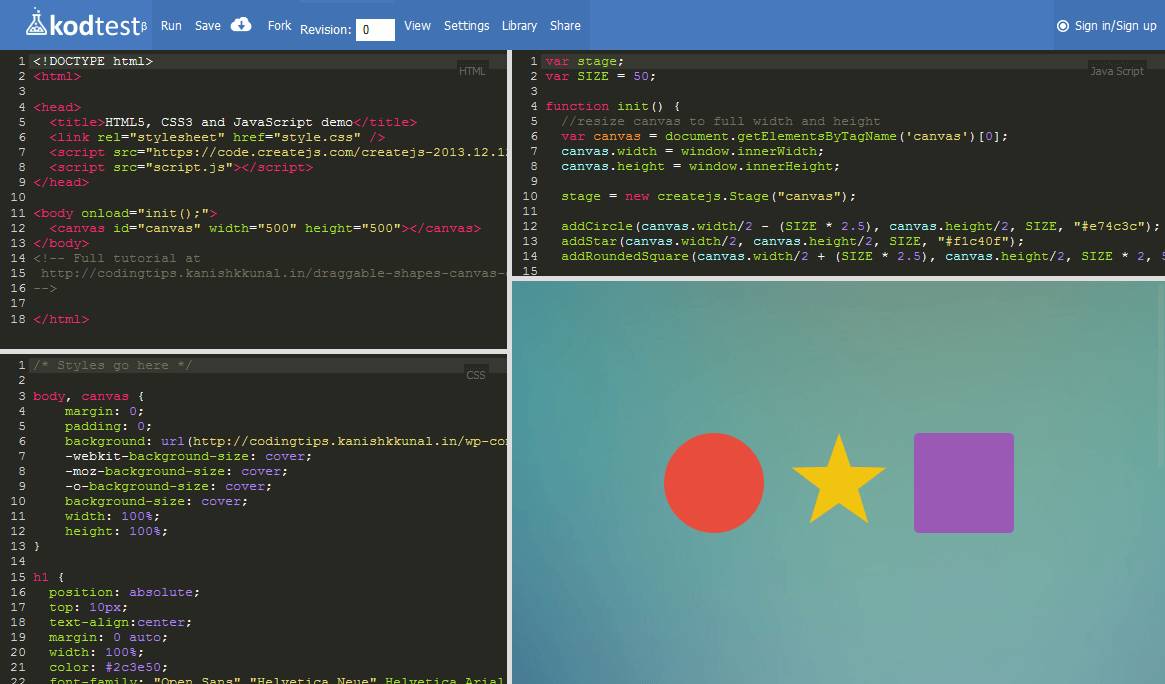Image resolution: width=1165 pixels, height=684 pixels.
Task: Click the Fork option
Action: pos(279,25)
